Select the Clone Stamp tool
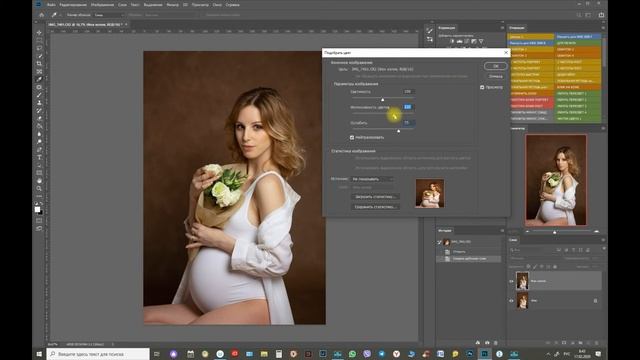 pyautogui.click(x=39, y=103)
